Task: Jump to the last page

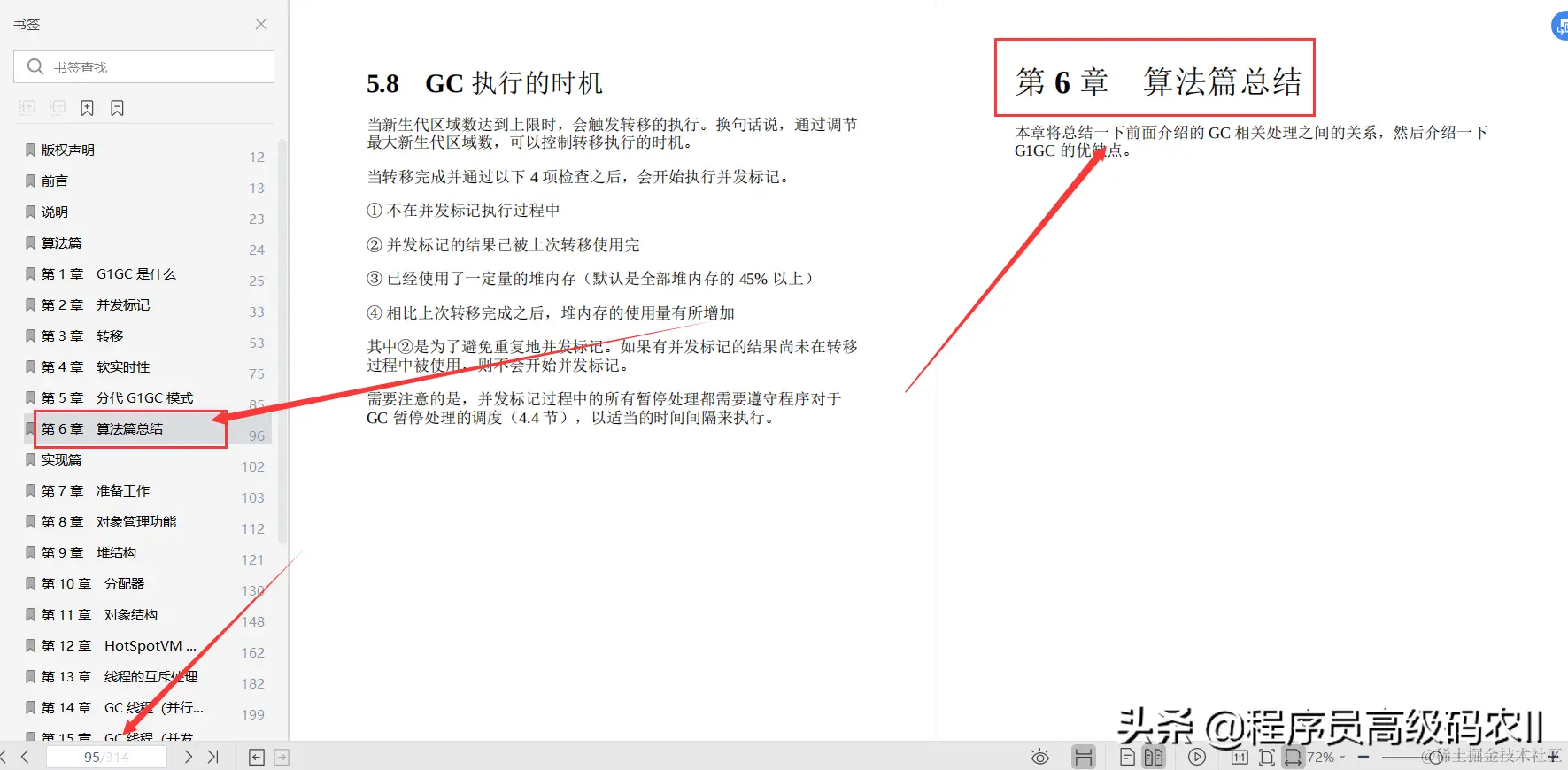Action: click(x=212, y=757)
